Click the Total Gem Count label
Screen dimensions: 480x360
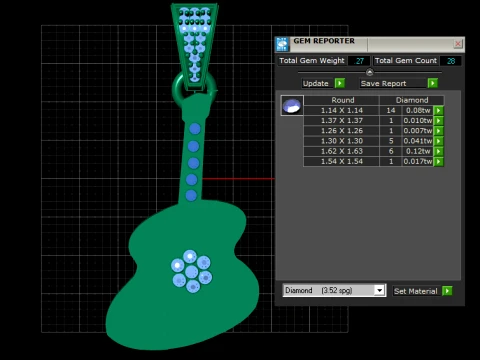click(x=406, y=61)
